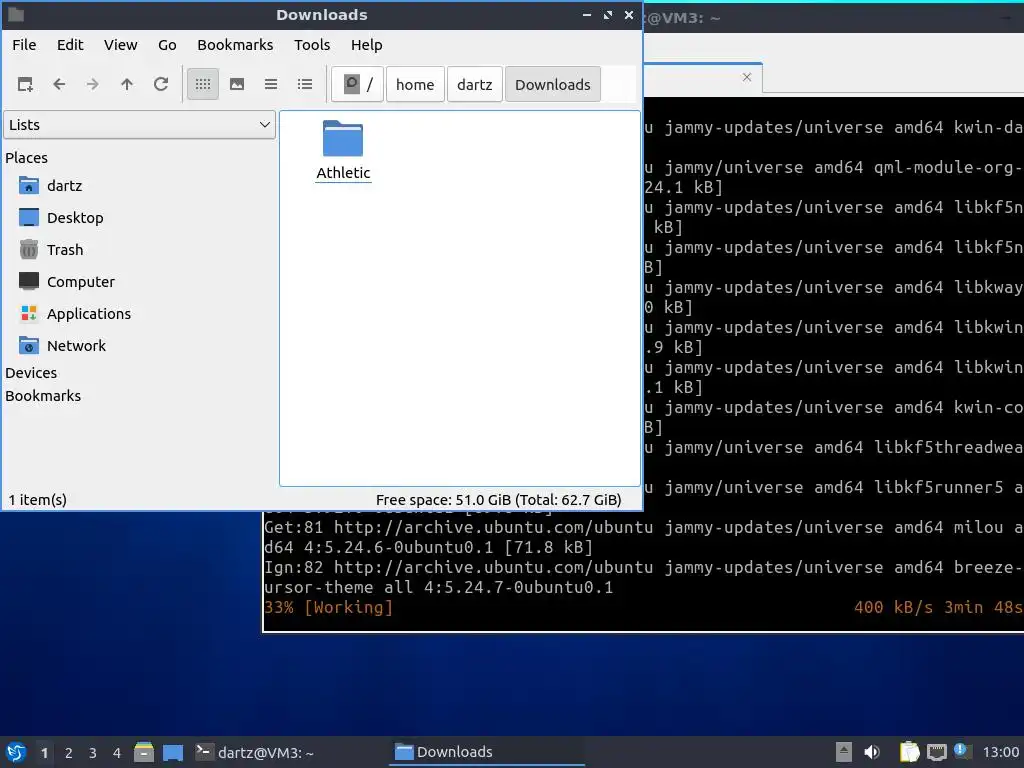The image size is (1024, 768).
Task: Click the show desktop icon on the taskbar
Action: 172,752
